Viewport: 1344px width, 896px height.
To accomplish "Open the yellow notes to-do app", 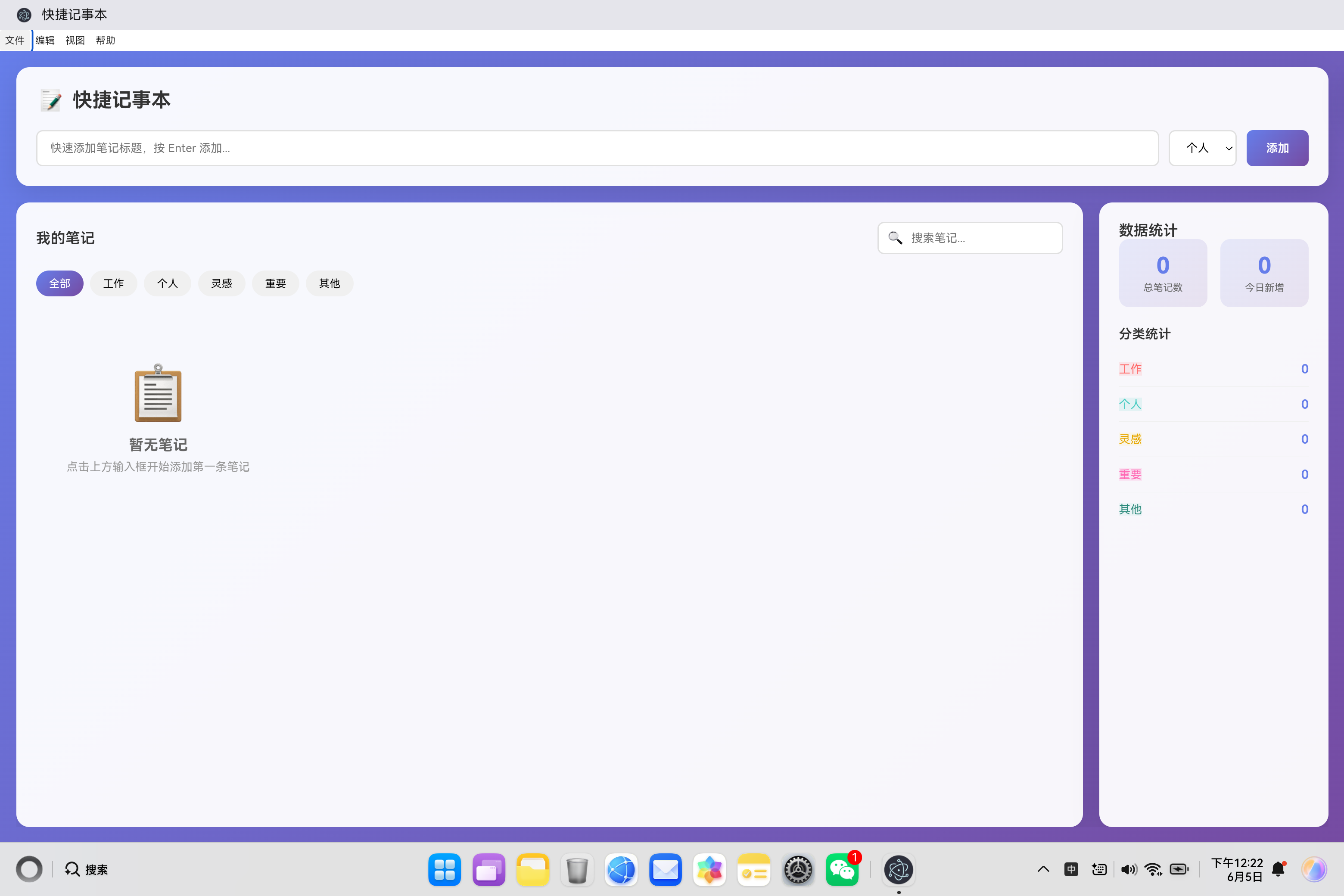I will tap(754, 869).
